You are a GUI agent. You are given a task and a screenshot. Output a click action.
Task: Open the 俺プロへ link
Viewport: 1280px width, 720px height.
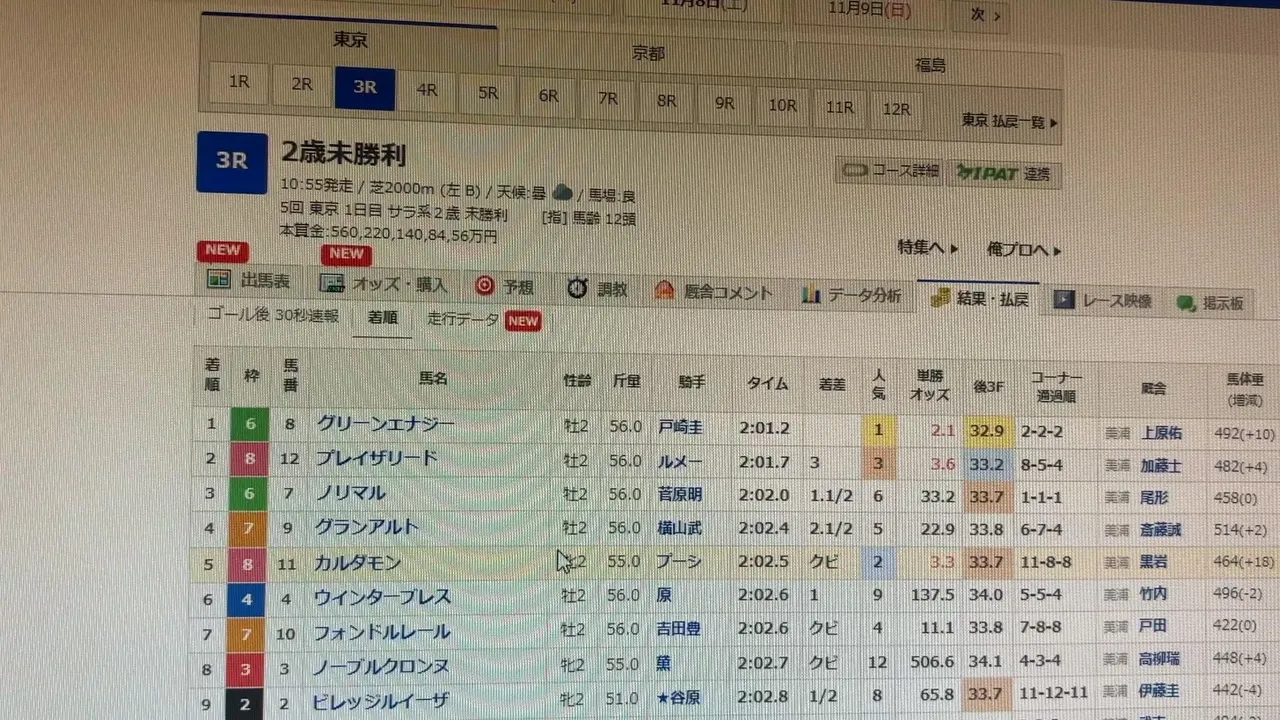coord(1024,250)
